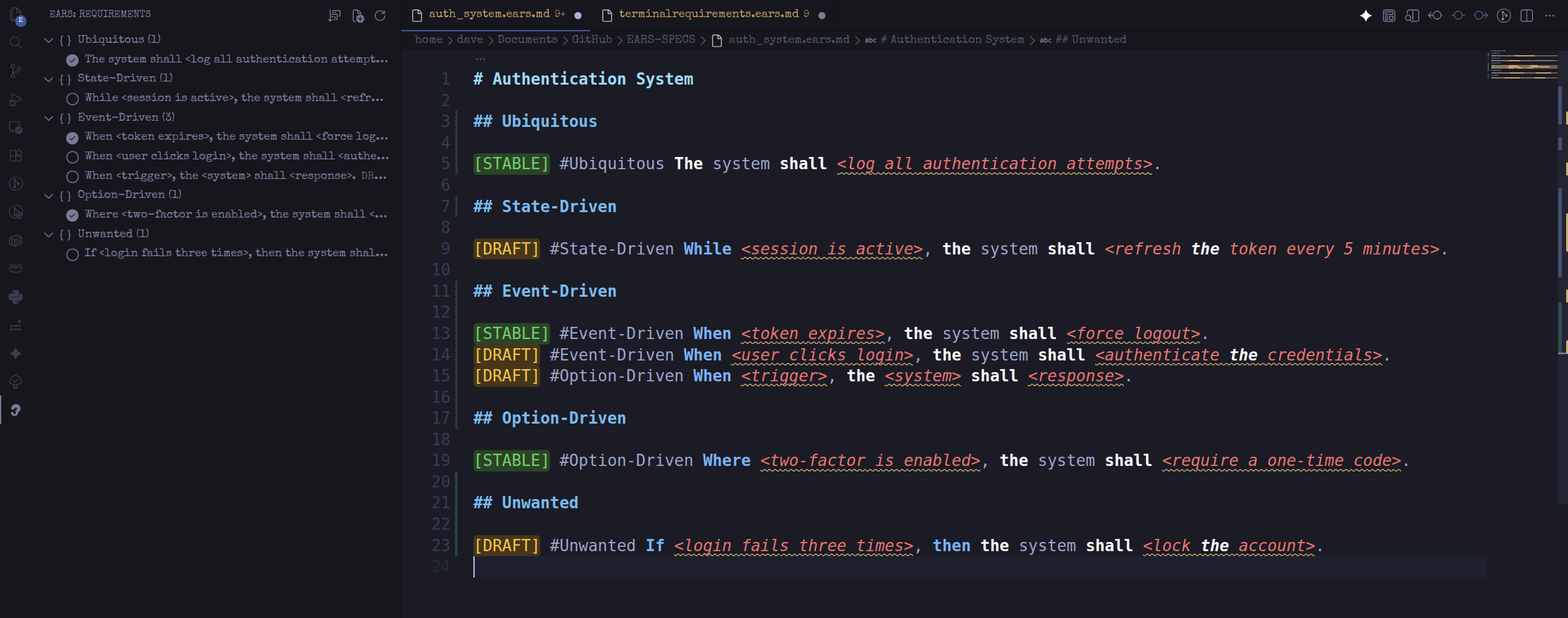1568x618 pixels.
Task: Click 'home' in the breadcrumb path
Action: pos(428,39)
